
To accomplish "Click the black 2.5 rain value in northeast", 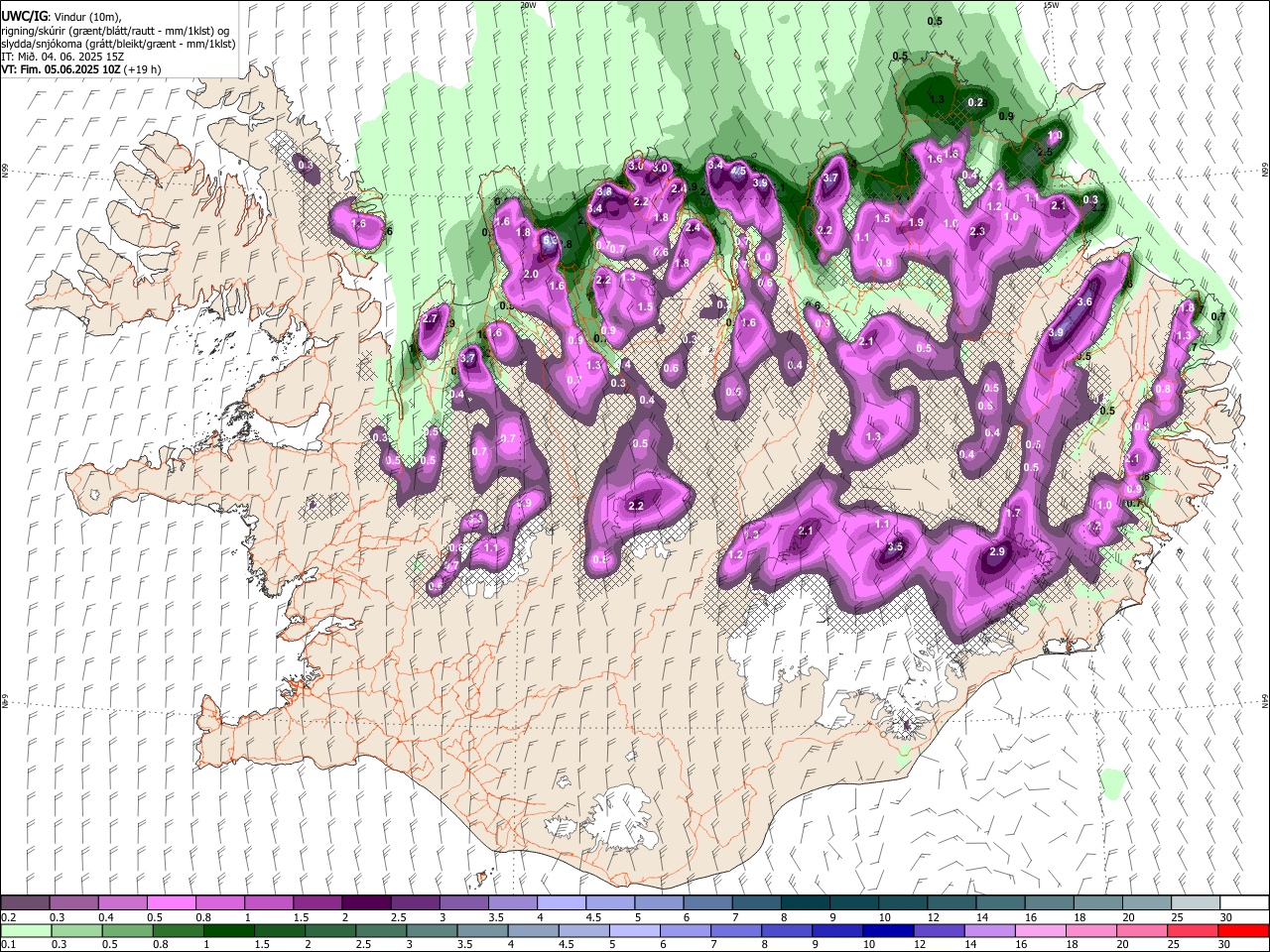I will coord(1045,153).
